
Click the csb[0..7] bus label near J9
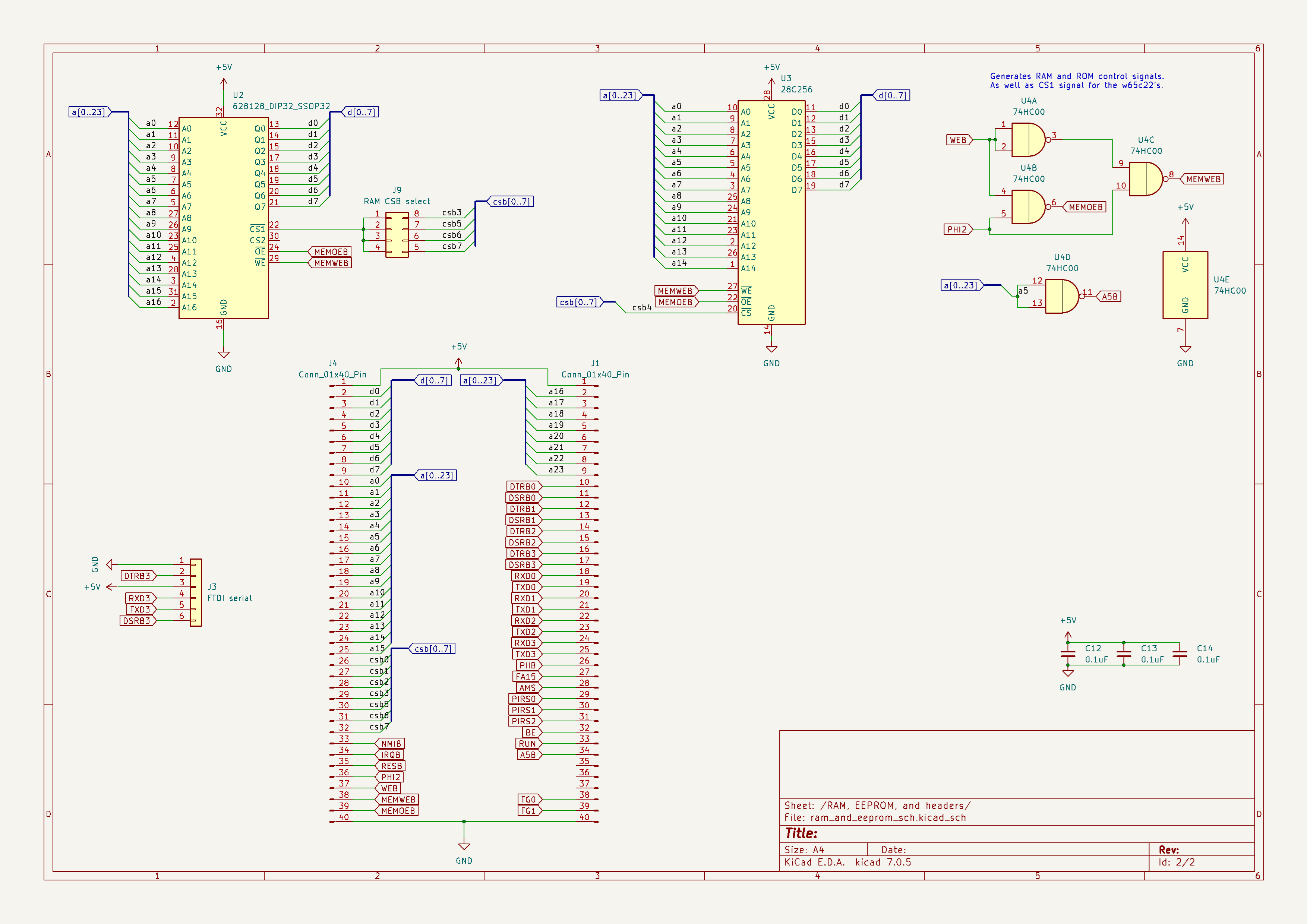[511, 202]
